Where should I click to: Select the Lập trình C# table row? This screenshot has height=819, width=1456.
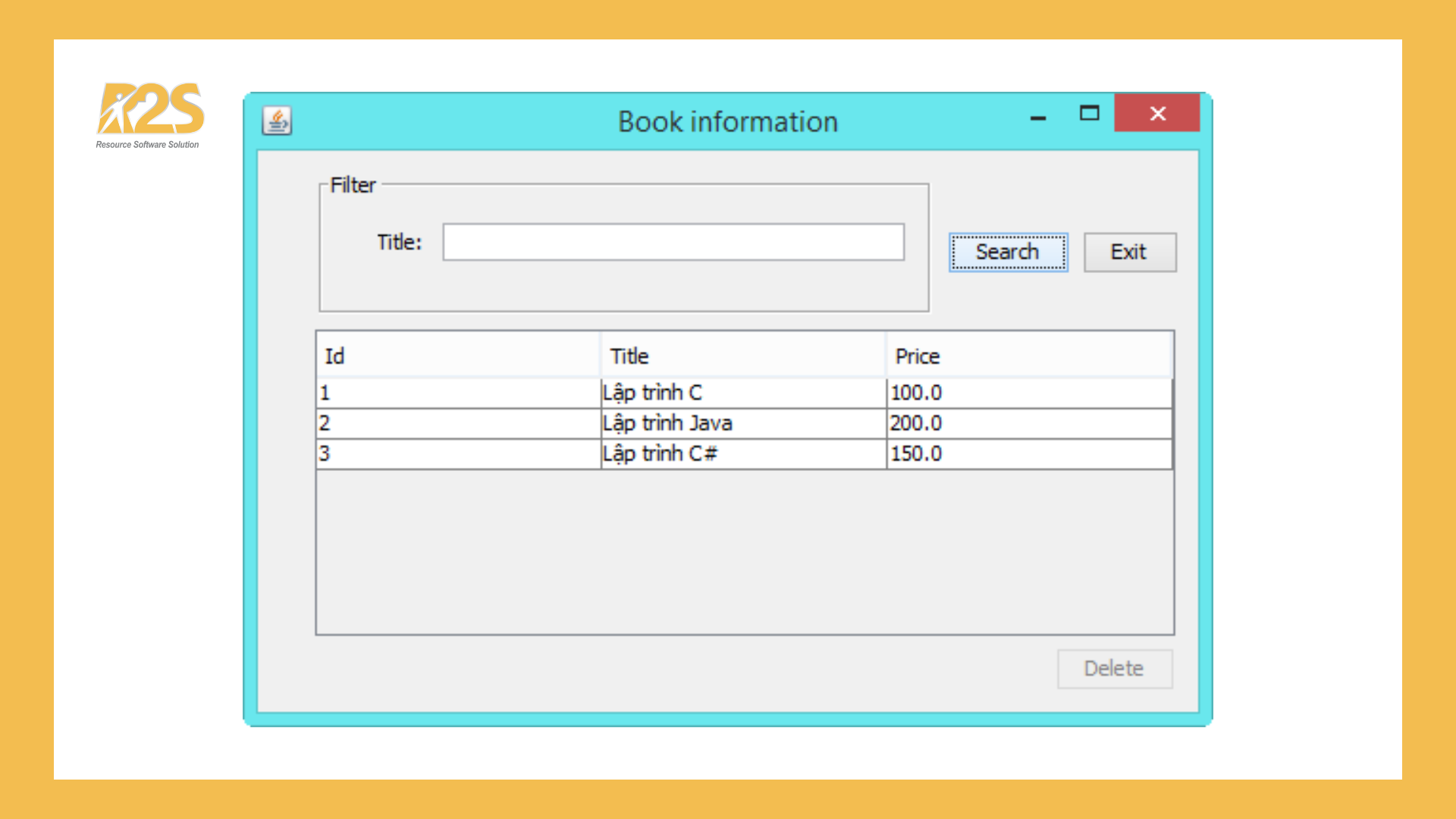click(742, 453)
